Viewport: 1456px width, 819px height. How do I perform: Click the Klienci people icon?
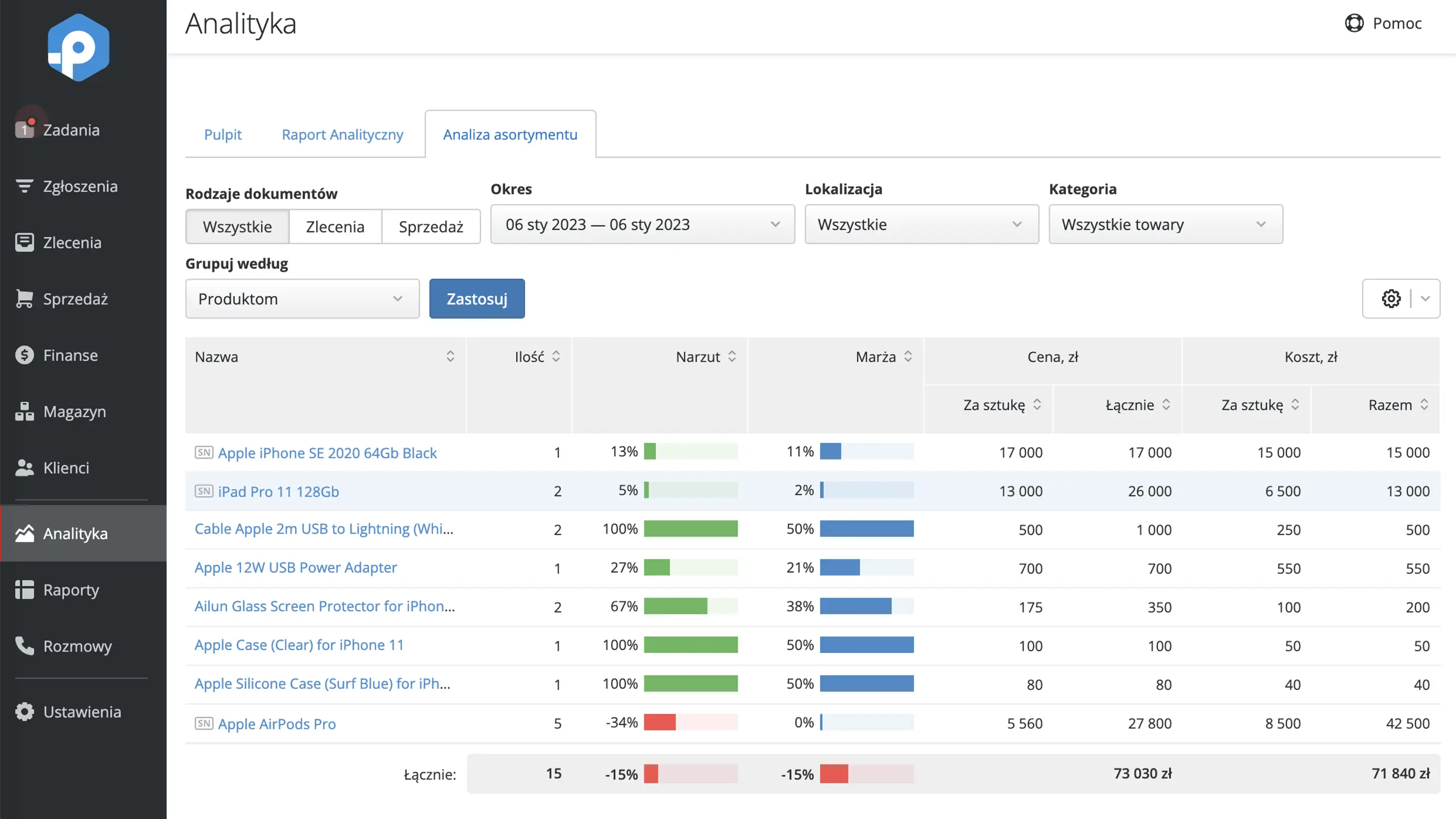pos(24,468)
